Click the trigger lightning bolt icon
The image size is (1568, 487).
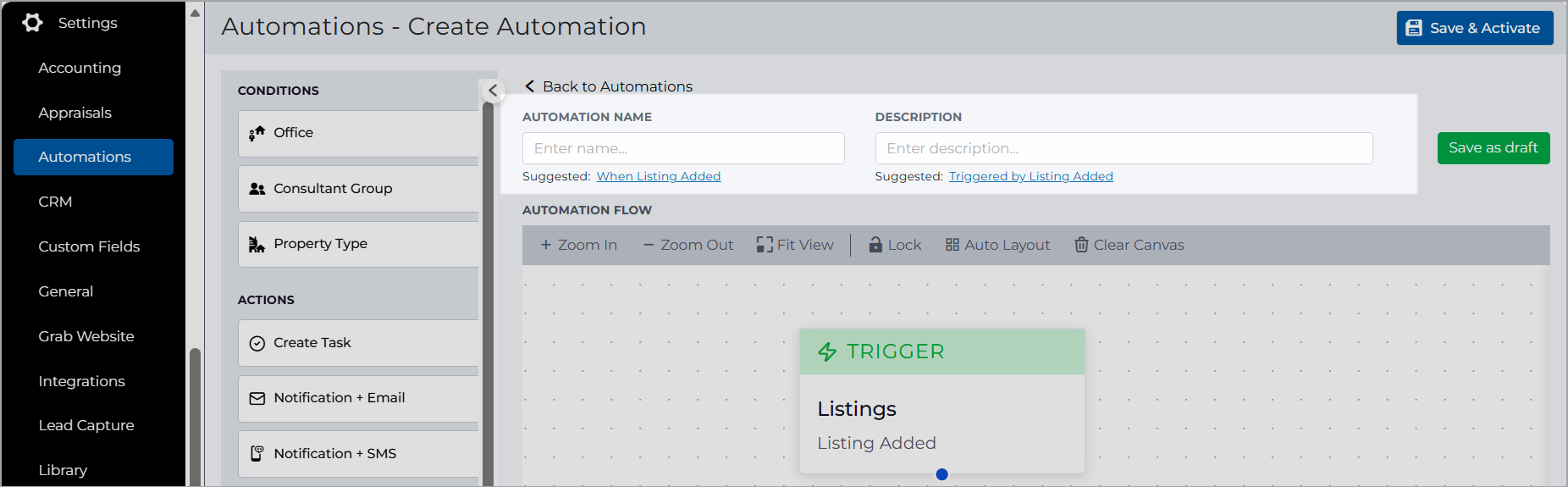click(827, 351)
